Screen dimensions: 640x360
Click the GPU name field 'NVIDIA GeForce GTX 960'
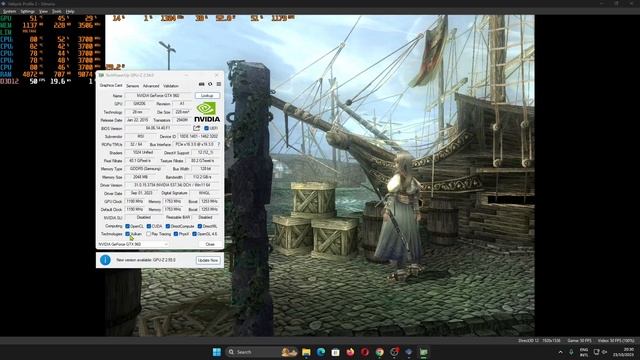pyautogui.click(x=159, y=96)
